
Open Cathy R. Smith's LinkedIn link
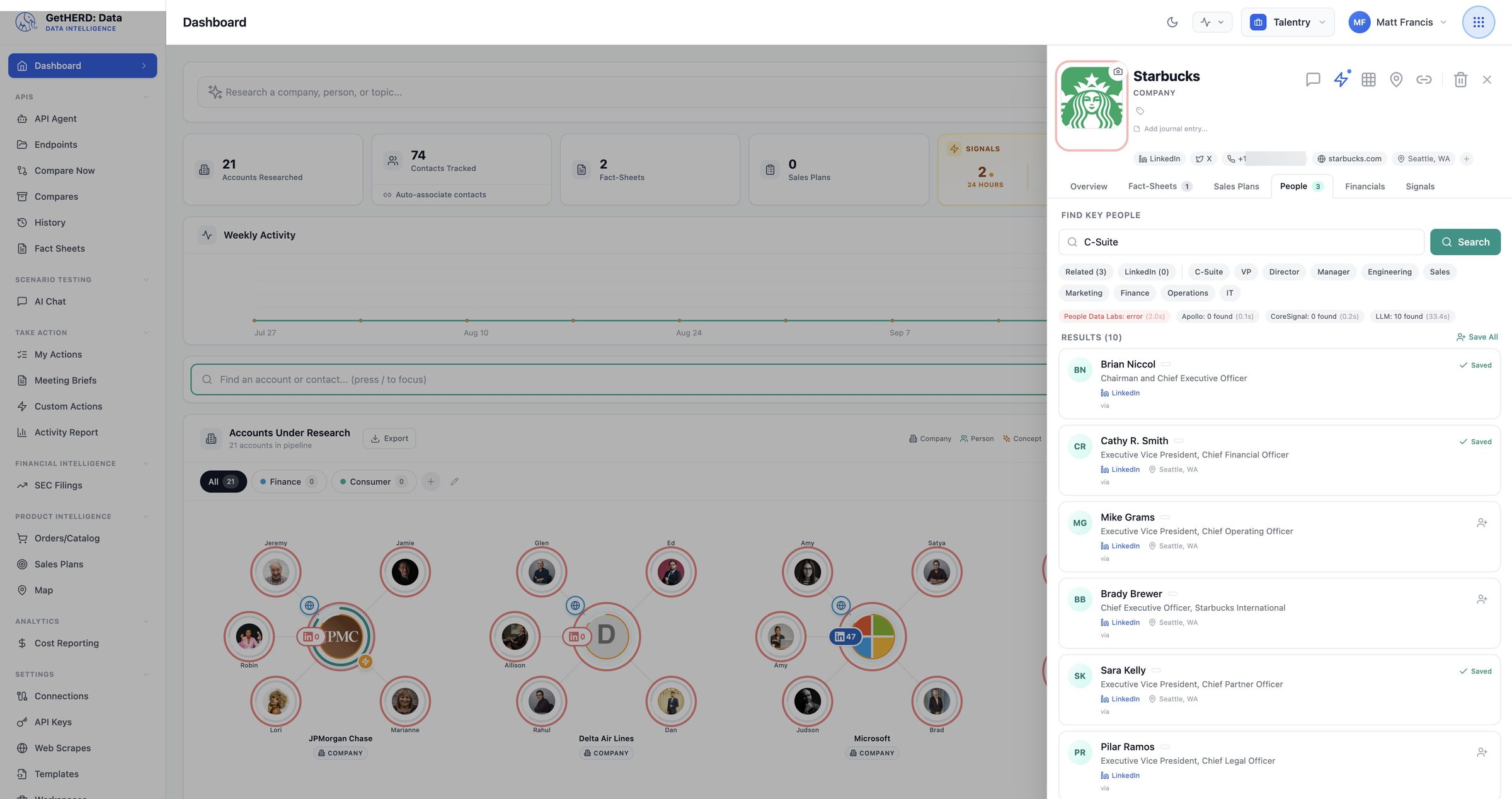(1120, 469)
